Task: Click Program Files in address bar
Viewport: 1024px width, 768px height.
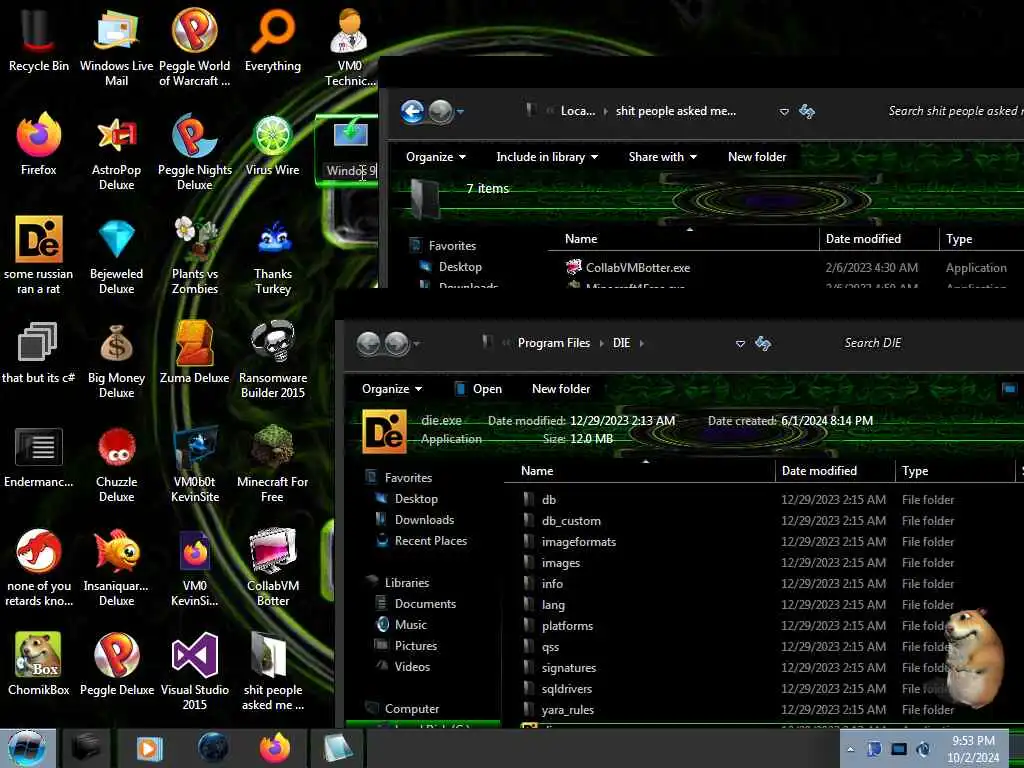Action: pos(554,343)
